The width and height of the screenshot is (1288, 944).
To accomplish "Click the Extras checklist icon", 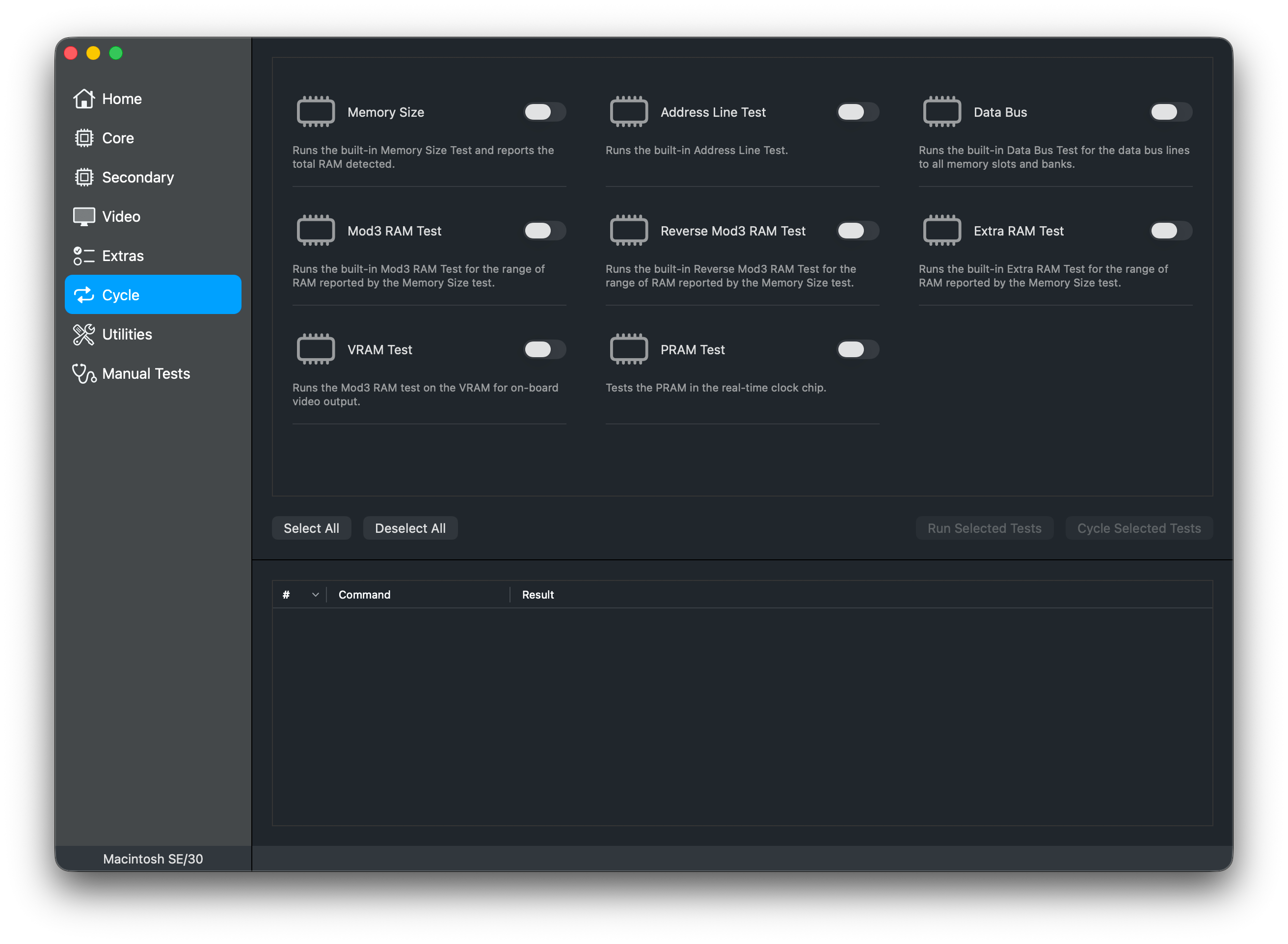I will [x=83, y=256].
